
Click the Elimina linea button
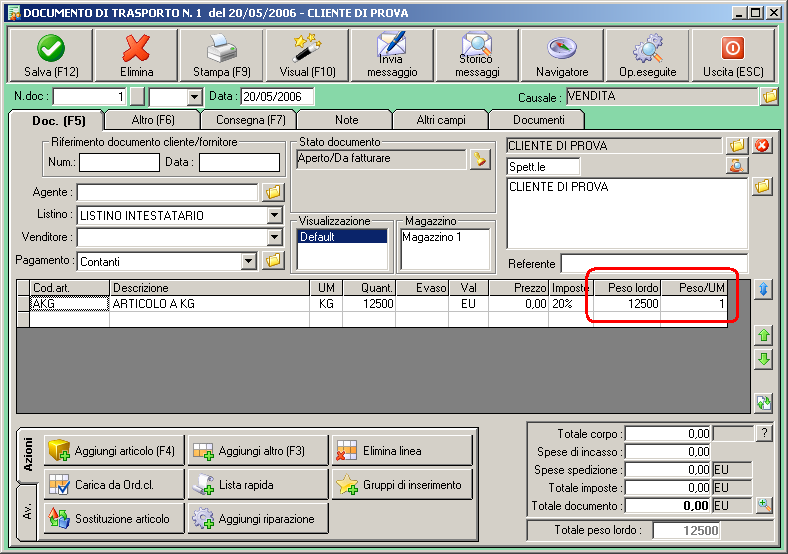coord(402,450)
